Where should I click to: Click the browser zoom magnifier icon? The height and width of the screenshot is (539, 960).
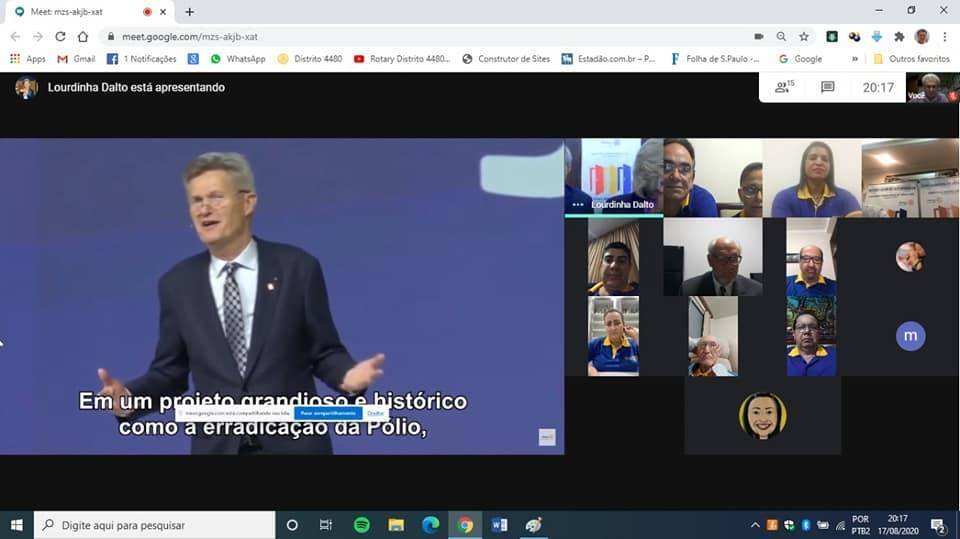click(782, 36)
